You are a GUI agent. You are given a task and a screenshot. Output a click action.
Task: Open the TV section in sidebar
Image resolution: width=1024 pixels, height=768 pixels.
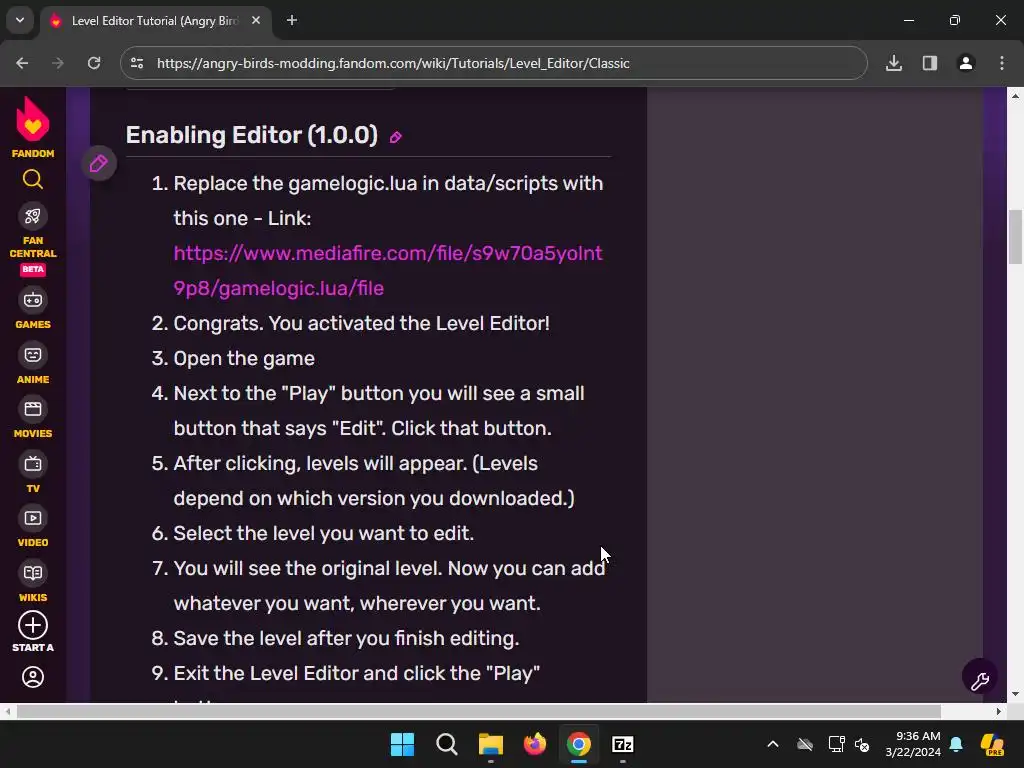33,472
